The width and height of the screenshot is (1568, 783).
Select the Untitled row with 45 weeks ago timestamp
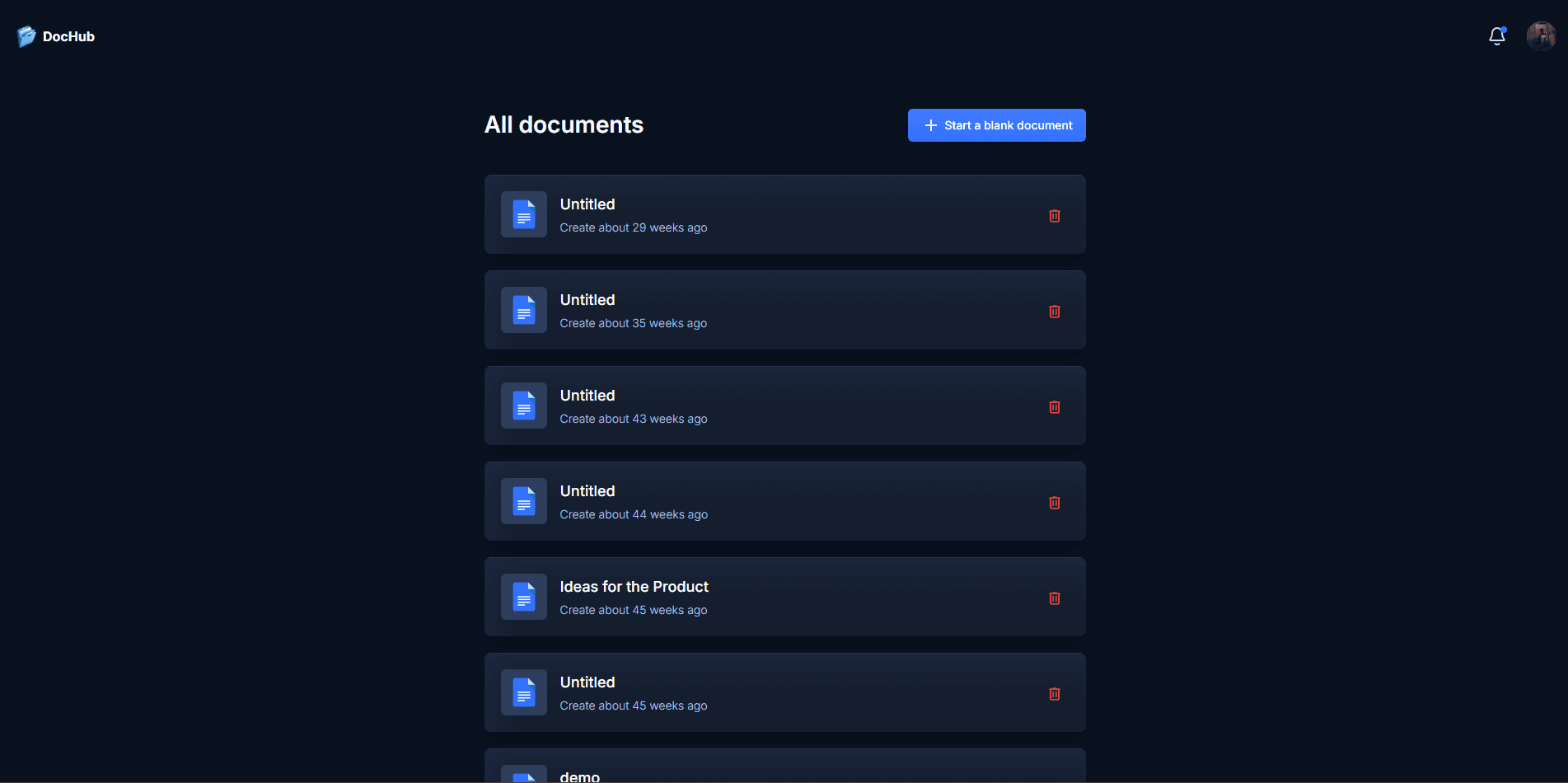click(x=783, y=692)
